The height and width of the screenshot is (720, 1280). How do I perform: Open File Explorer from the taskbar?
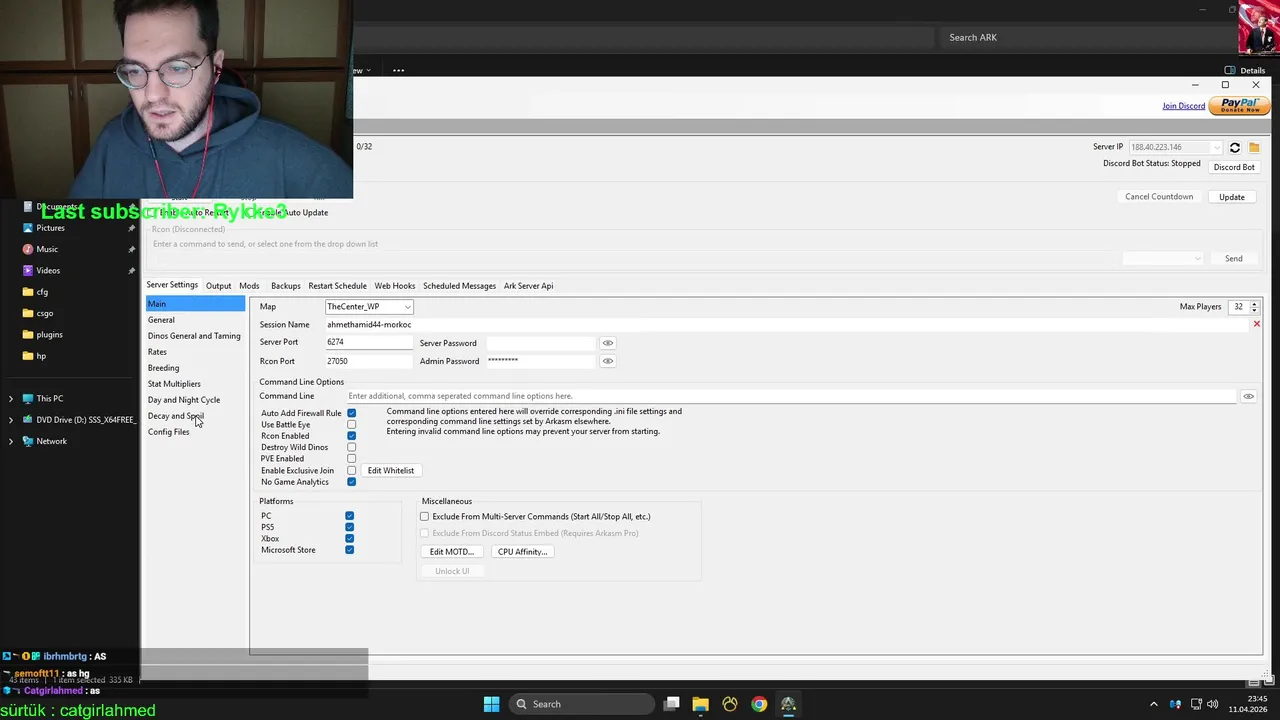point(701,704)
